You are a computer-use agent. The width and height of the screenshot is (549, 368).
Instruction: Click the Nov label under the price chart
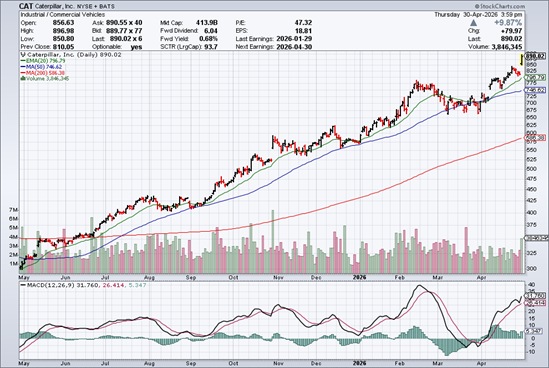click(278, 277)
